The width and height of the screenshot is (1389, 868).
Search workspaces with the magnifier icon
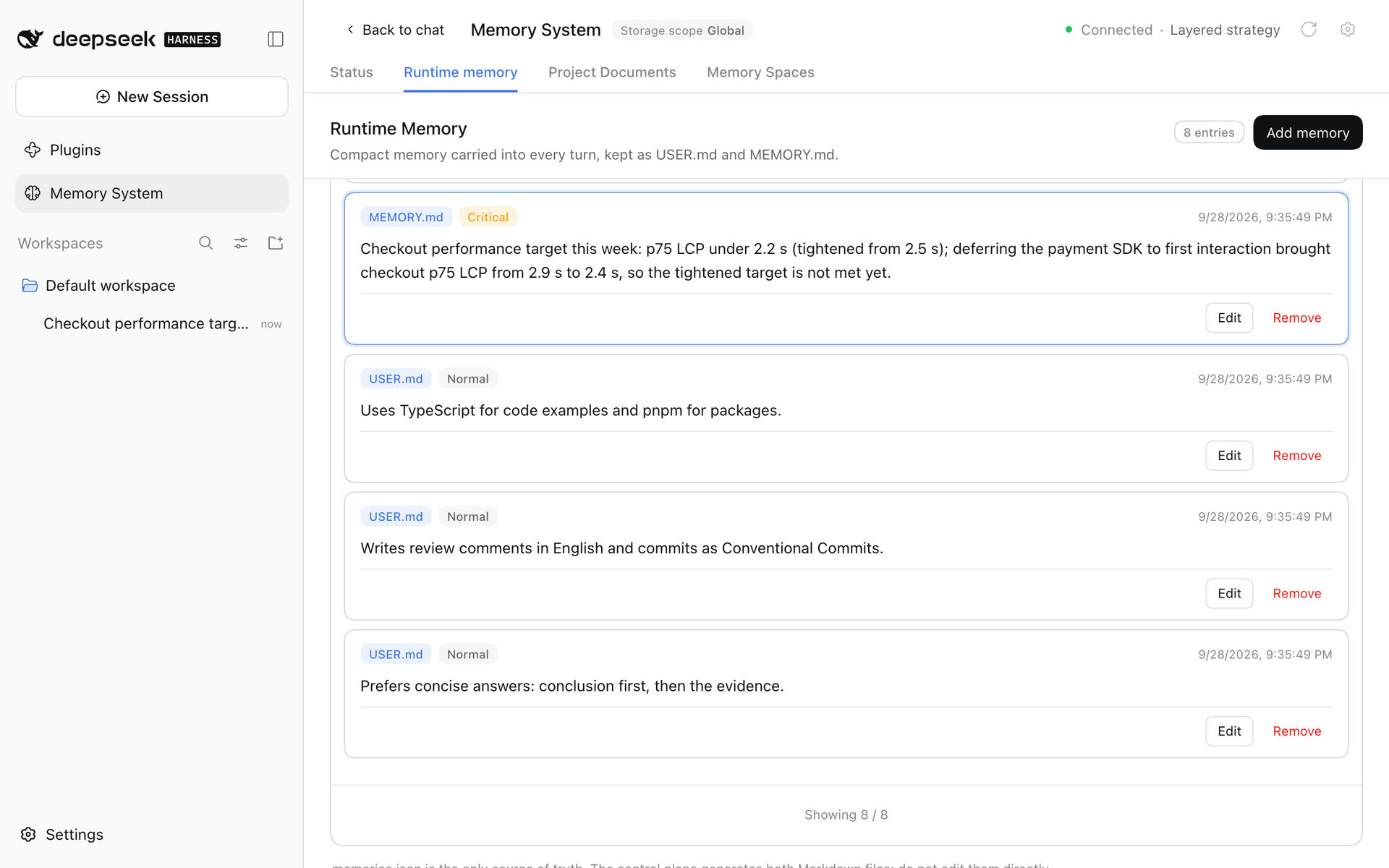[x=206, y=243]
